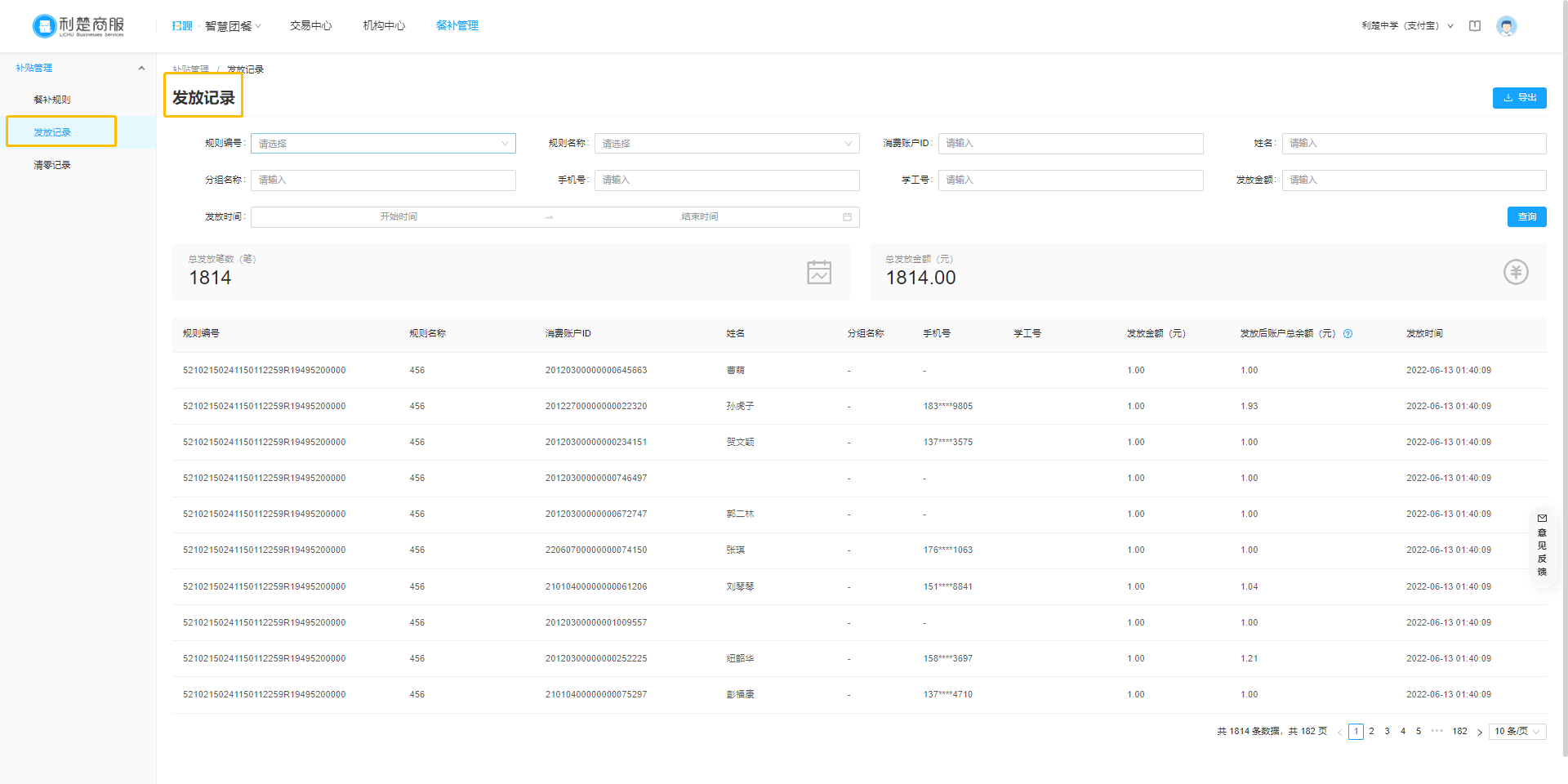Open the 意见反馈 feedback widget
The width and height of the screenshot is (1568, 784).
[x=1542, y=545]
